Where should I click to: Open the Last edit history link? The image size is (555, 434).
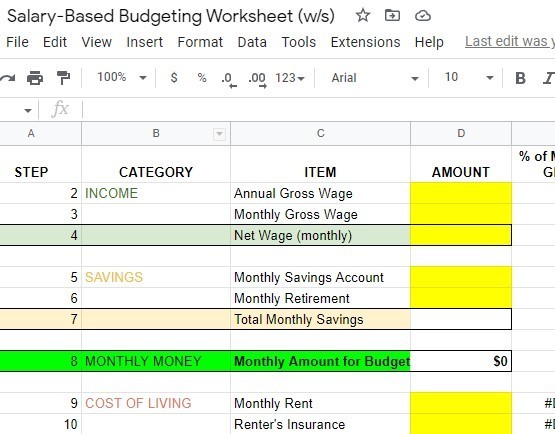(510, 42)
